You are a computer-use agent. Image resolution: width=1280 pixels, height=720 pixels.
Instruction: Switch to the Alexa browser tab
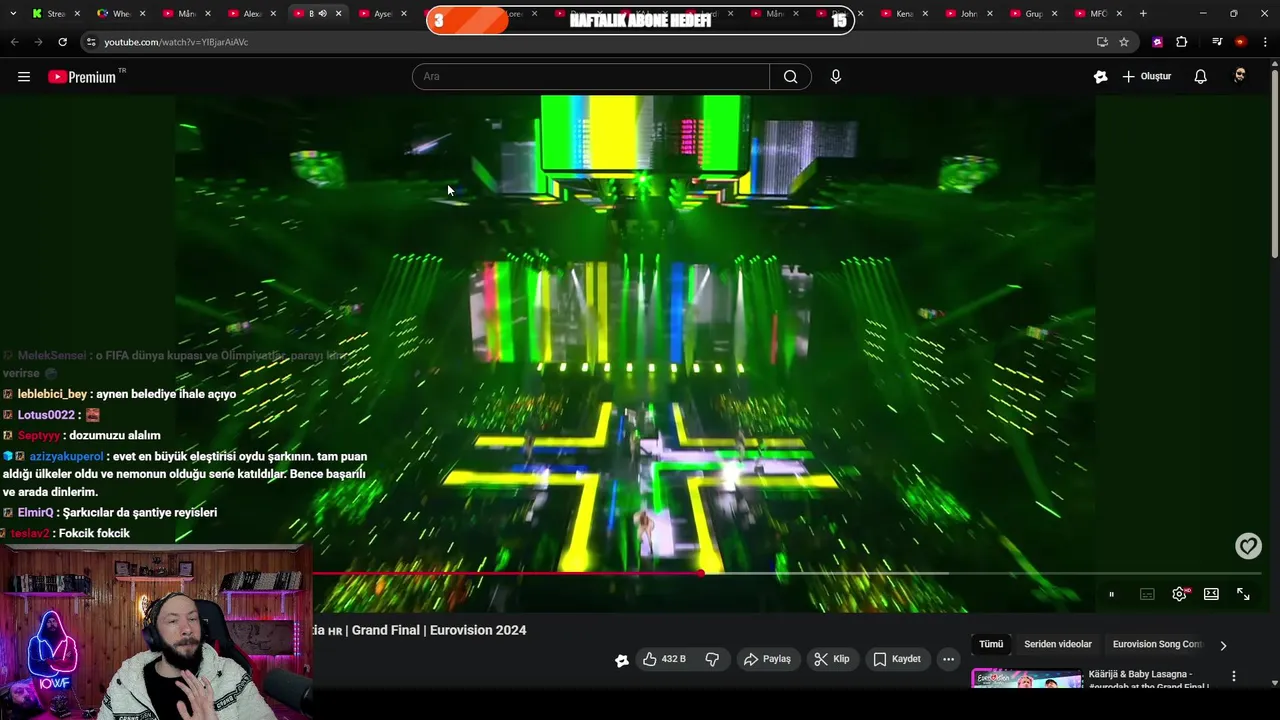(x=247, y=14)
